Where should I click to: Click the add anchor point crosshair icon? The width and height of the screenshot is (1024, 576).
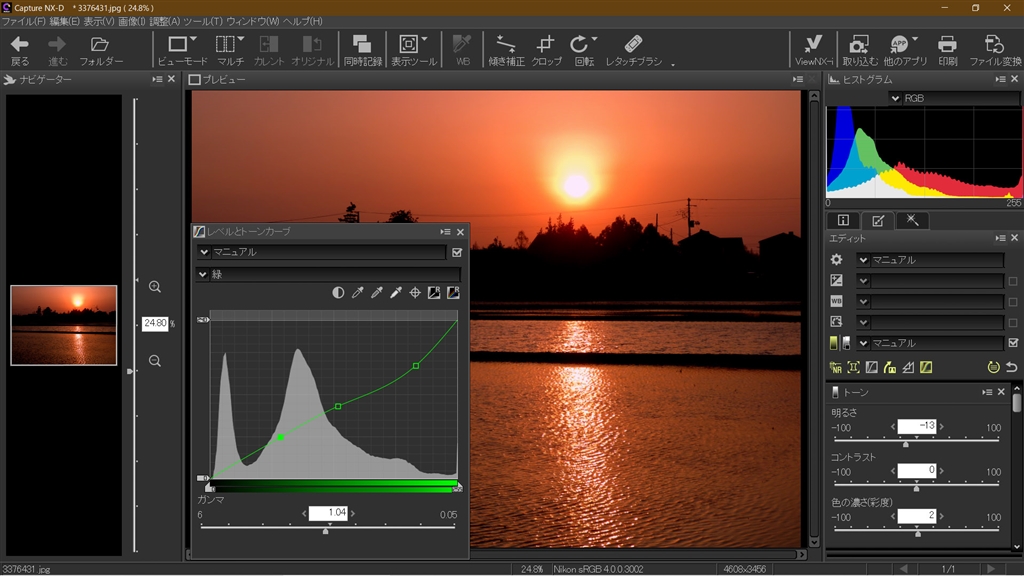(415, 293)
